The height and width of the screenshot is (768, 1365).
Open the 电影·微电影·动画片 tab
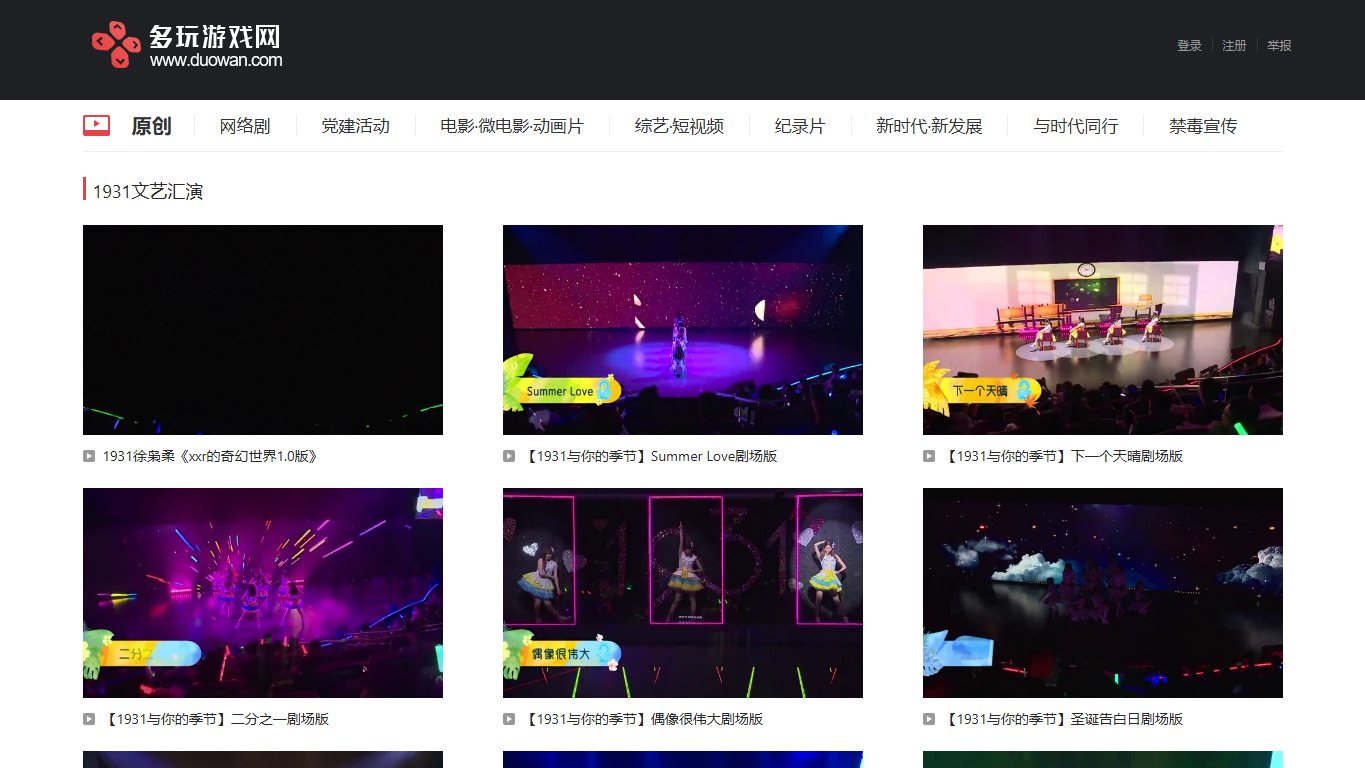tap(512, 126)
